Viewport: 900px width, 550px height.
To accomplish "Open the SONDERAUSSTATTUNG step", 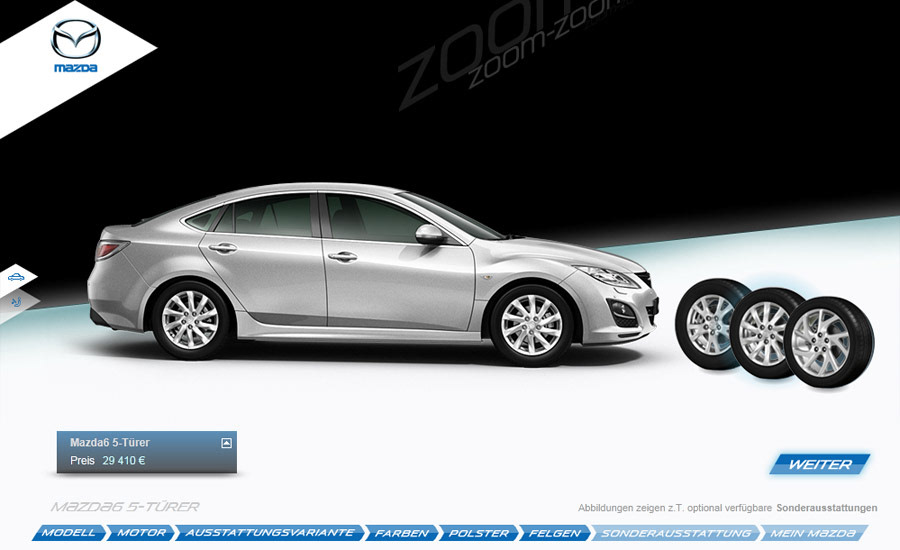I will (x=676, y=533).
